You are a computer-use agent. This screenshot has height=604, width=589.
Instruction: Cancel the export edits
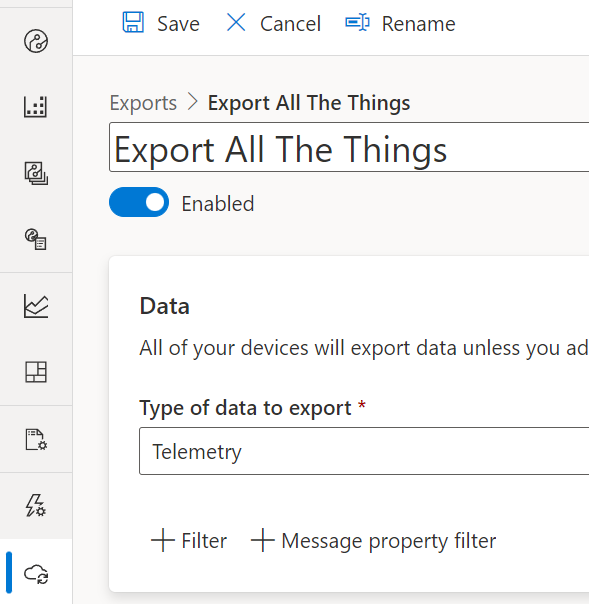click(x=274, y=23)
